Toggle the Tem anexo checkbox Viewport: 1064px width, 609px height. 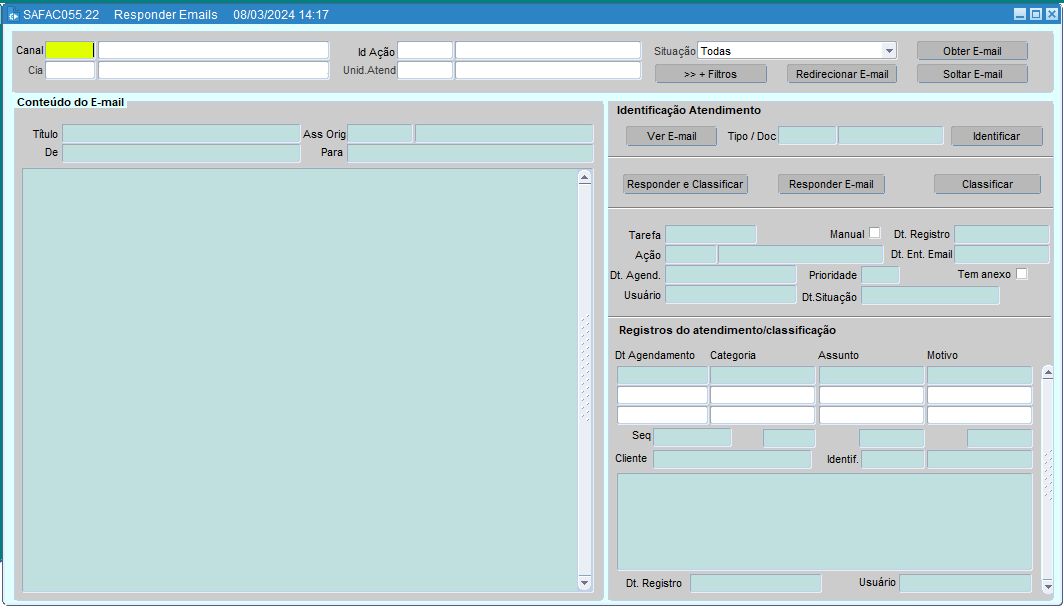1021,274
